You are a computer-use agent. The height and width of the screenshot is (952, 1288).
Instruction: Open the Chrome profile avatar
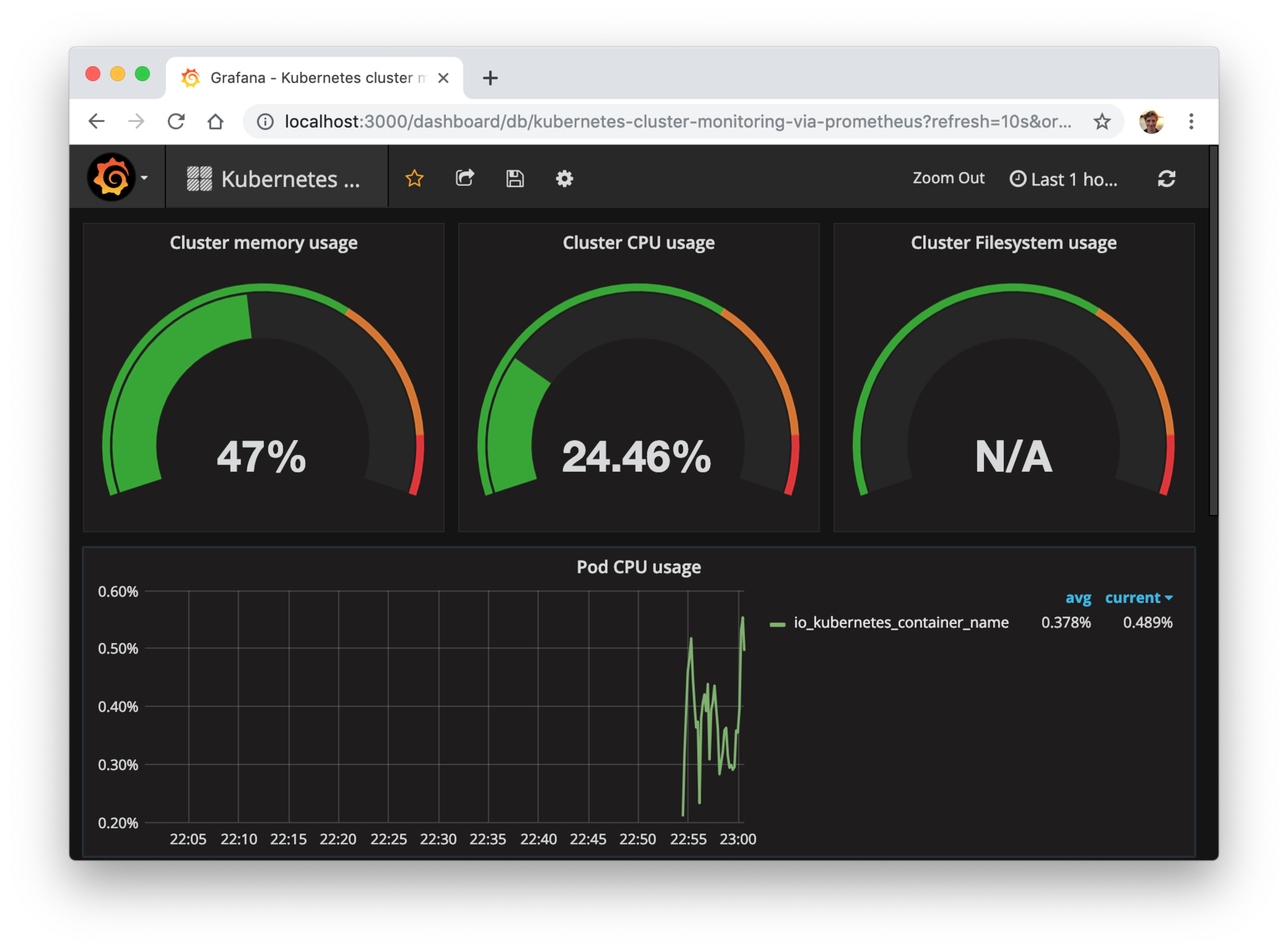1151,121
